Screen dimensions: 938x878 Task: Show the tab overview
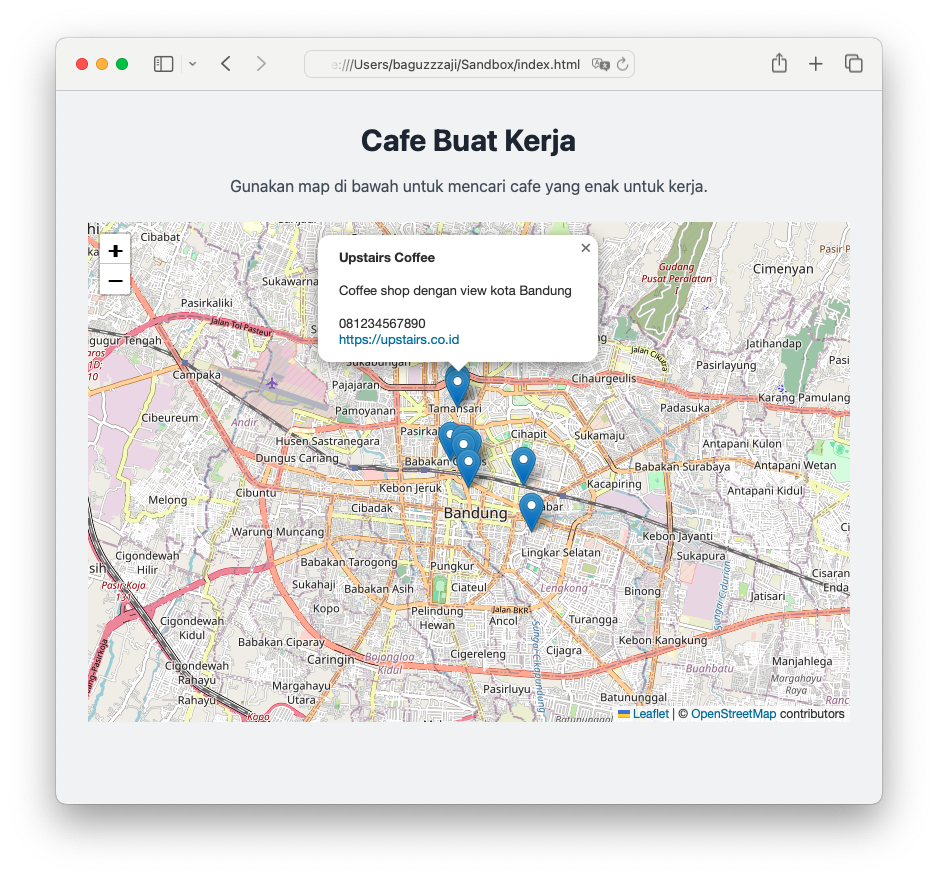tap(854, 63)
